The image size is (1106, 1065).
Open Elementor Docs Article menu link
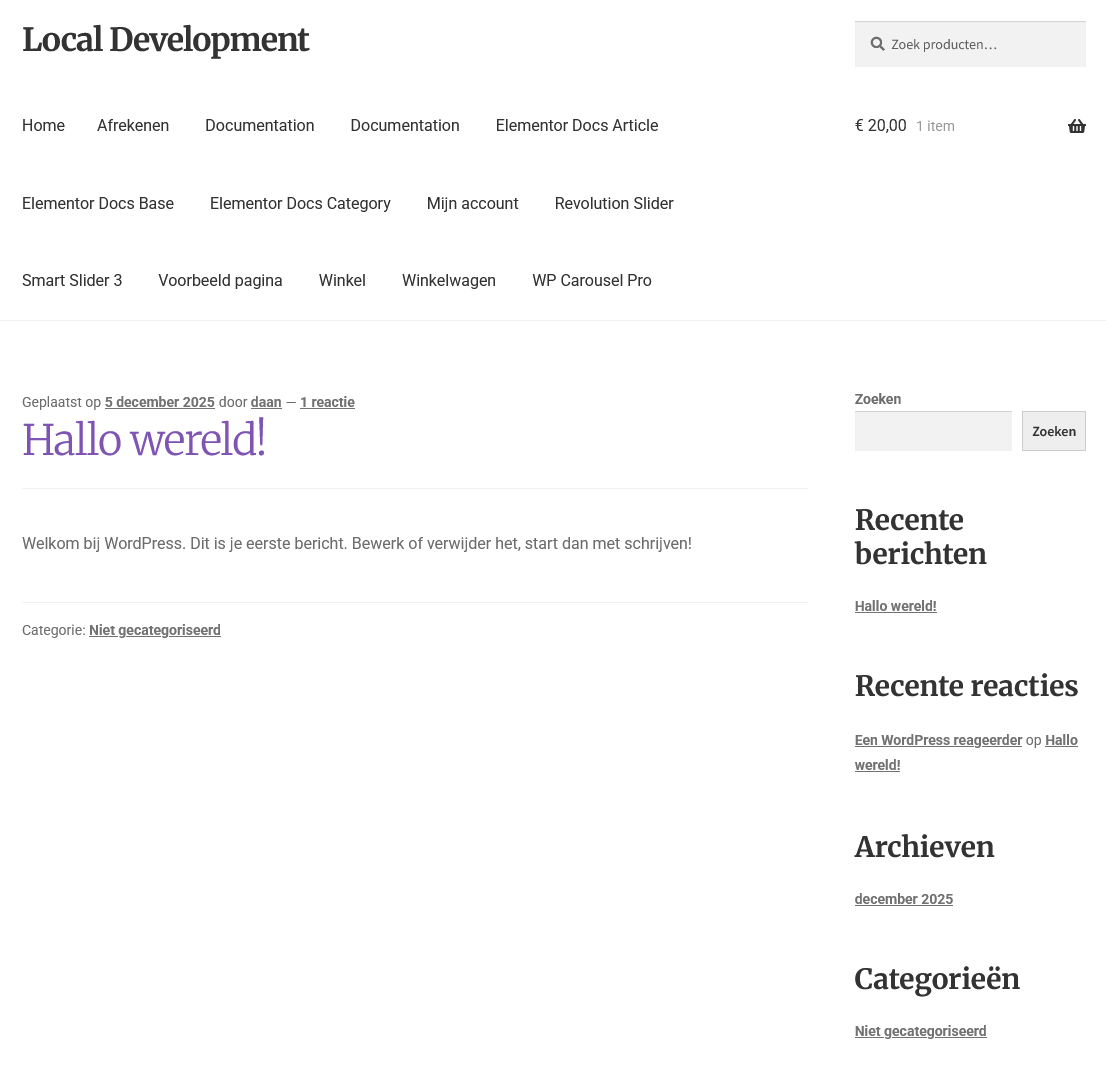576,126
